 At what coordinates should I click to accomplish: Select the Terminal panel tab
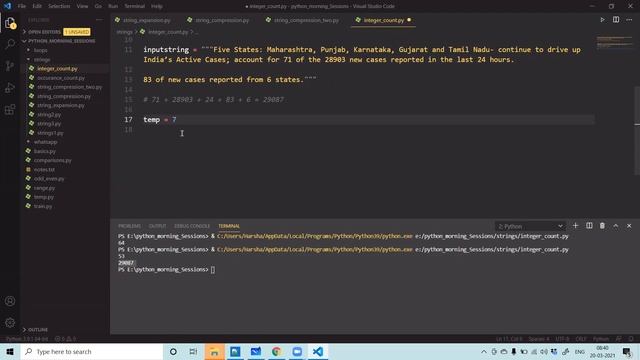(229, 226)
